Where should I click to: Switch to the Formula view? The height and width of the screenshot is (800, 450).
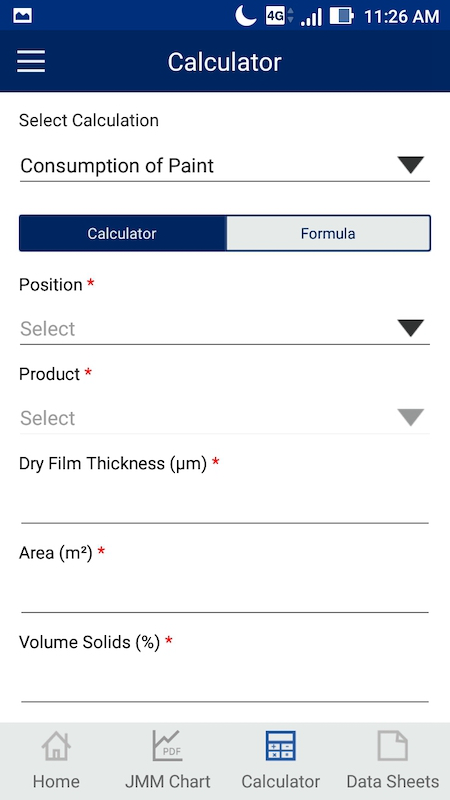(328, 233)
